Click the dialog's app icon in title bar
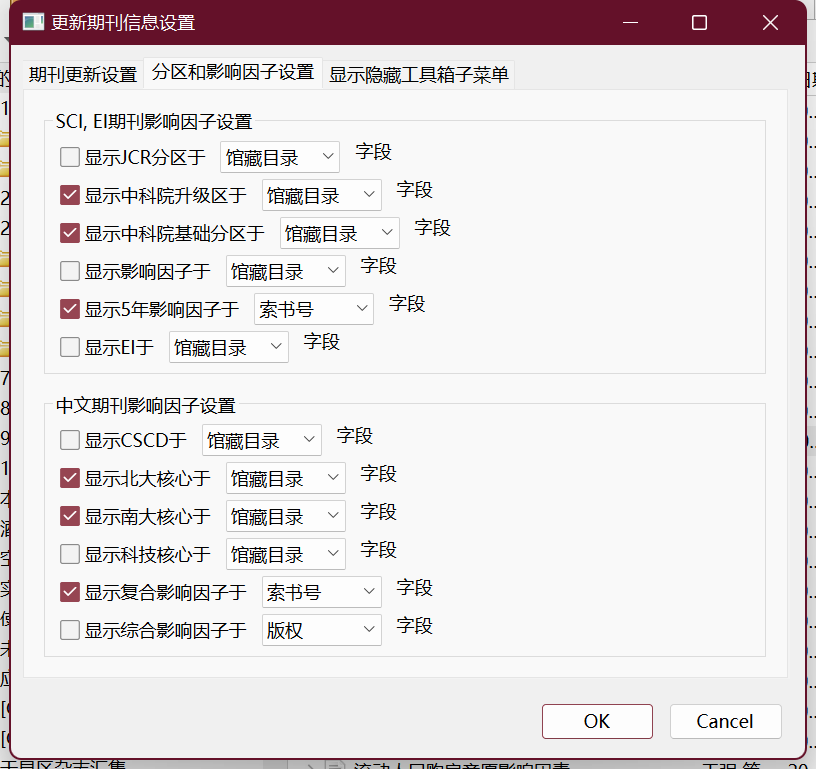The width and height of the screenshot is (816, 769). 33,22
